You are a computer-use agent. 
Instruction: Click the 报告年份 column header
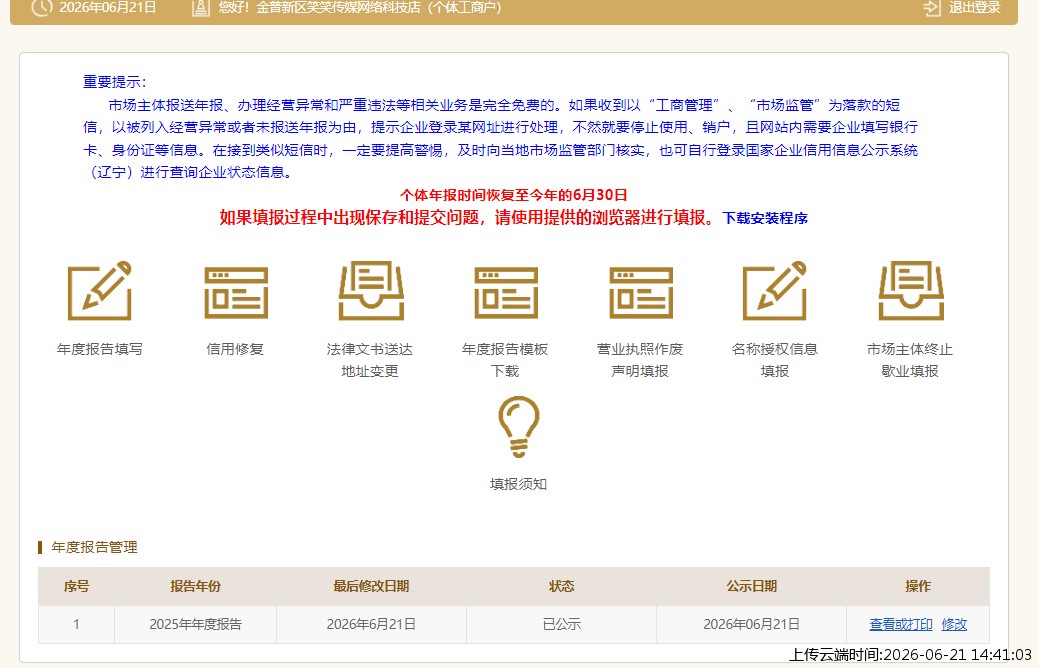(195, 586)
